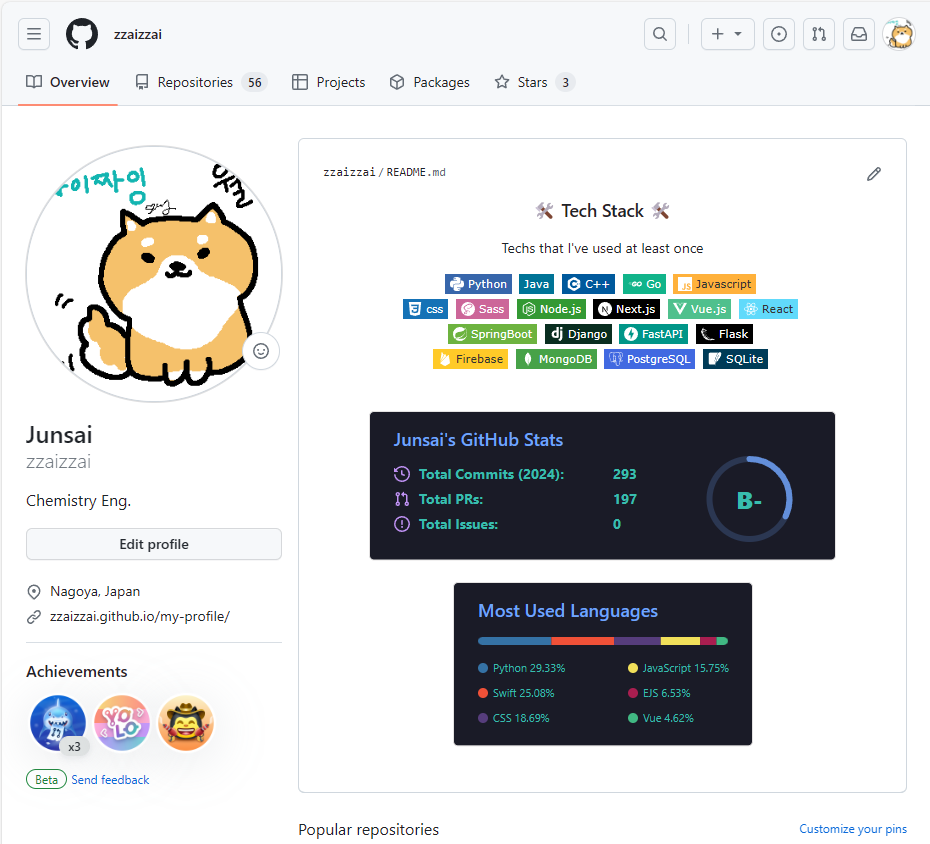The width and height of the screenshot is (930, 844).
Task: Open the create new plus dropdown
Action: [727, 34]
